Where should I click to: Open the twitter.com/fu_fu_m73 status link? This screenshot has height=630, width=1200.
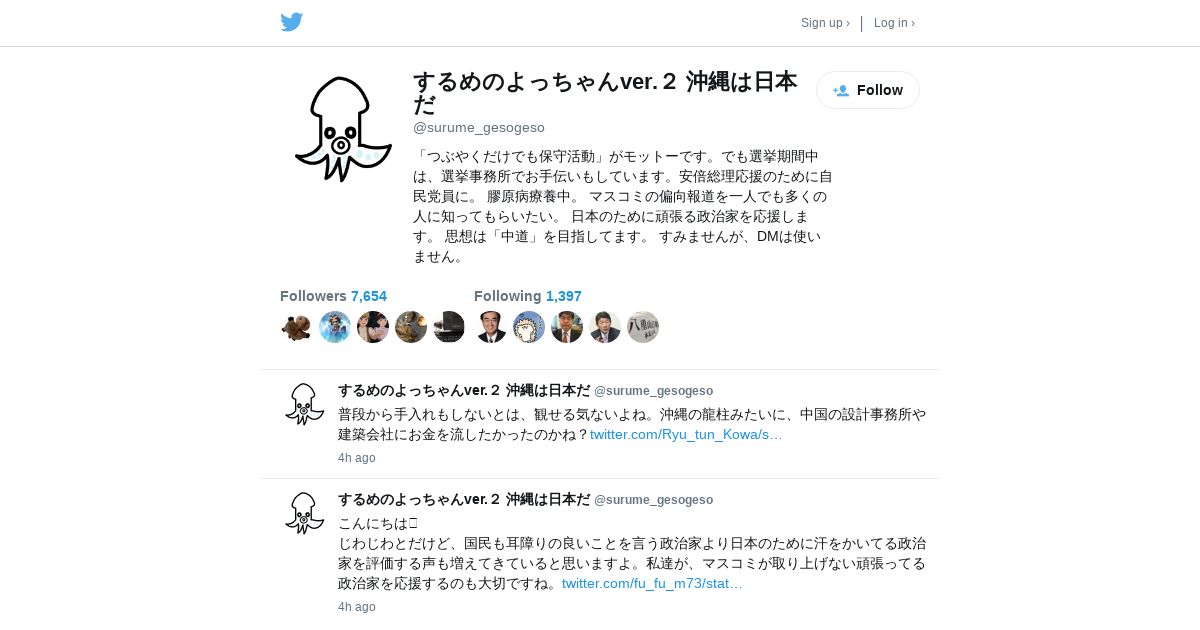652,583
